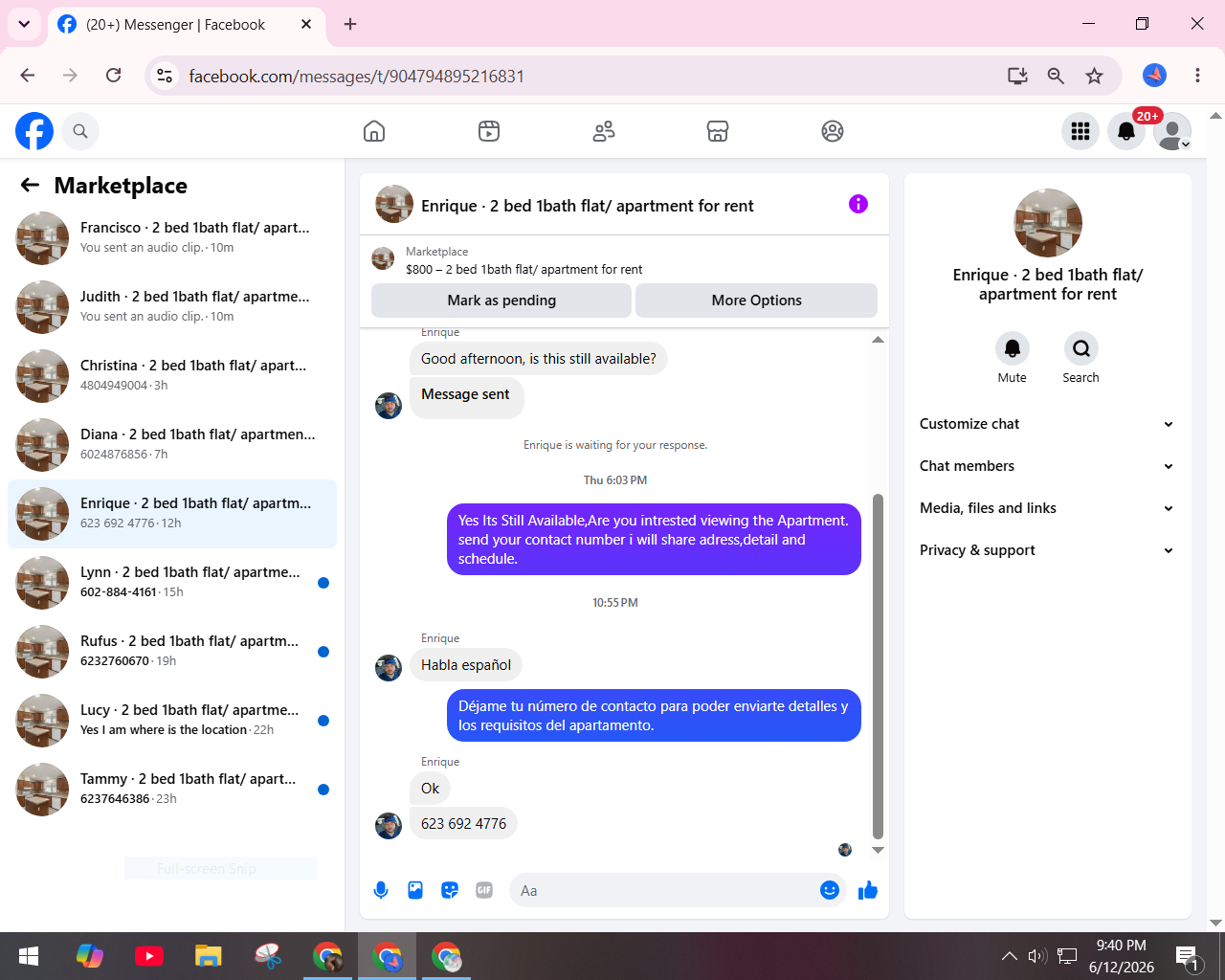Click the large listing thumbnail in details panel

pos(1048,223)
